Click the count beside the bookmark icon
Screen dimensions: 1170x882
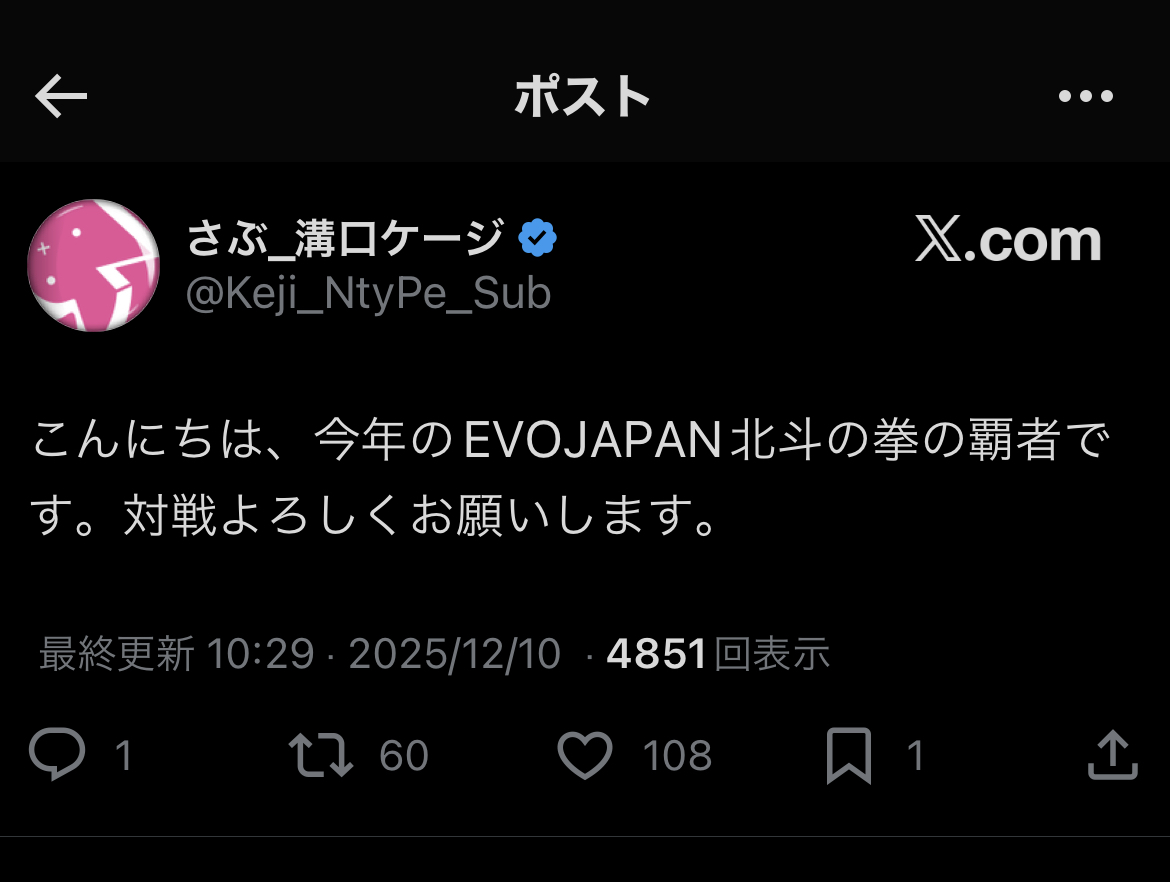915,756
